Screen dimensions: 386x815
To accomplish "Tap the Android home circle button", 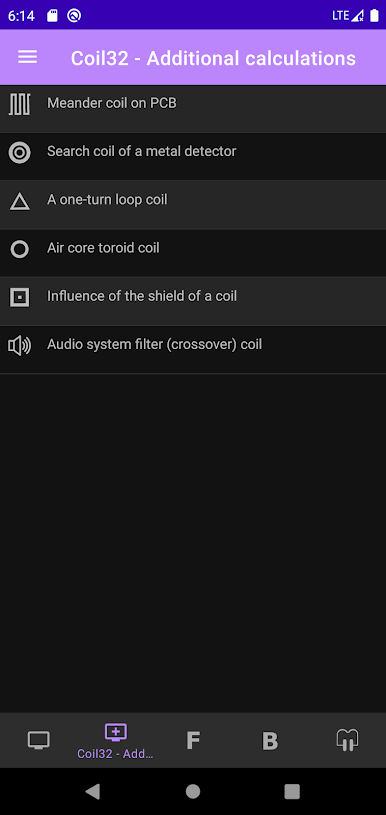I will click(x=193, y=791).
